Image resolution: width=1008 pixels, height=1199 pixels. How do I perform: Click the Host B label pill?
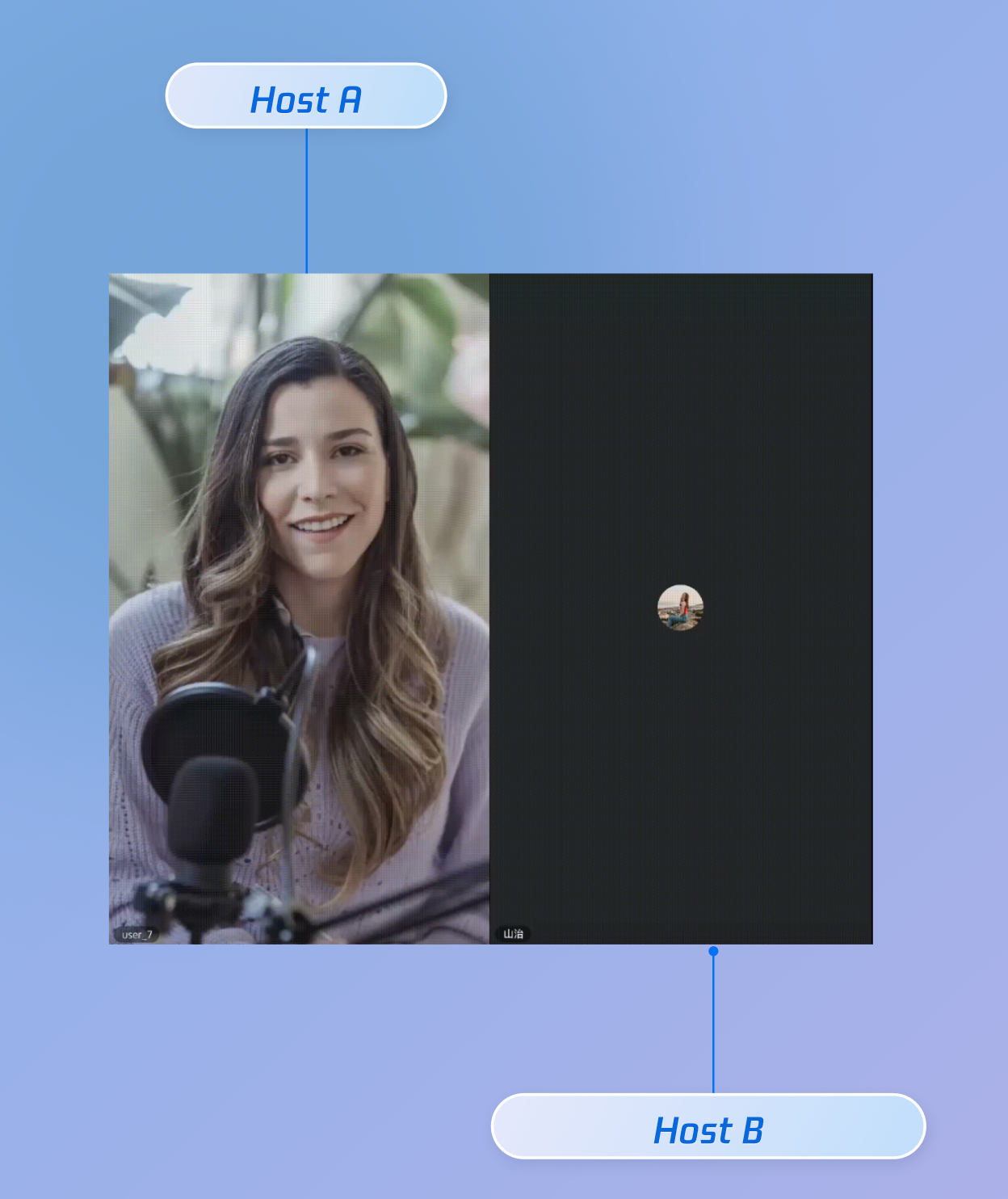[708, 1126]
